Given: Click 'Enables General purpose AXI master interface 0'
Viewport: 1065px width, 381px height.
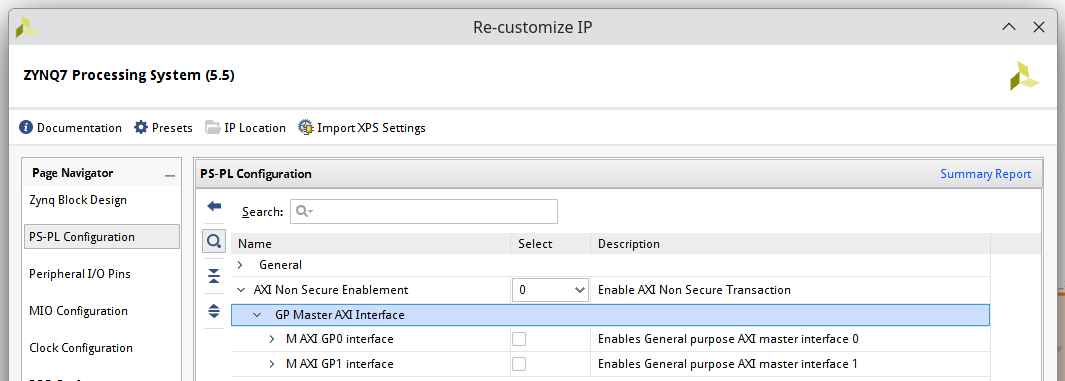Looking at the screenshot, I should [x=728, y=339].
